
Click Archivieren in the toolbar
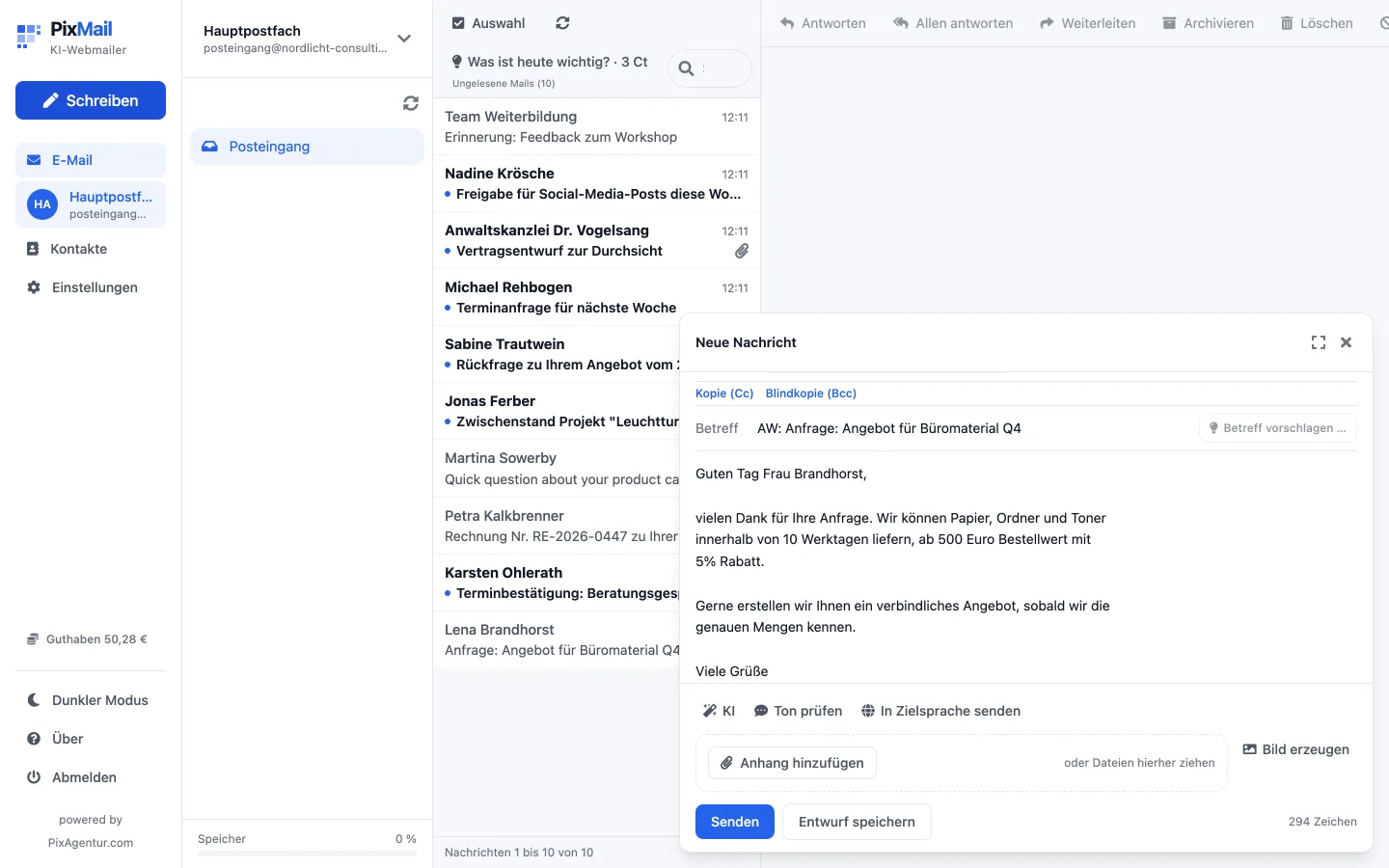point(1208,23)
